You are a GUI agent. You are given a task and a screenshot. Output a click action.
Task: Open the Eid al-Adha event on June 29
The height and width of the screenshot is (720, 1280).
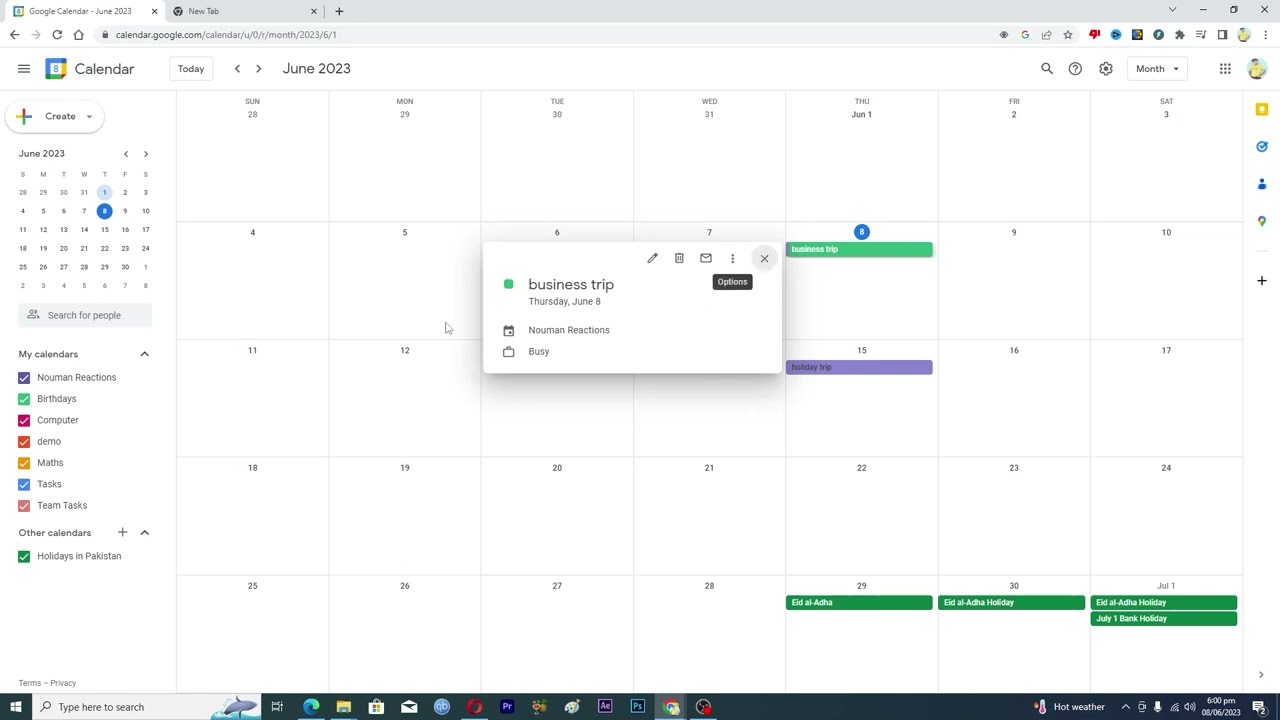tap(859, 603)
